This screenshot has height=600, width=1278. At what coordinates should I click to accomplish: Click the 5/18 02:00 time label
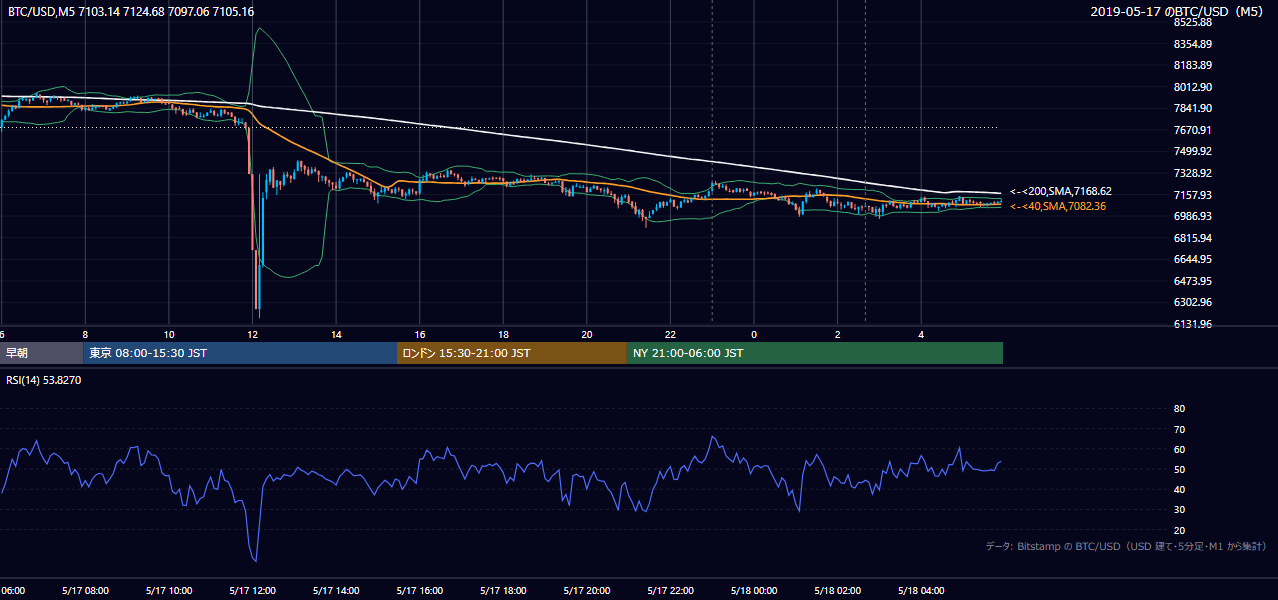(838, 590)
